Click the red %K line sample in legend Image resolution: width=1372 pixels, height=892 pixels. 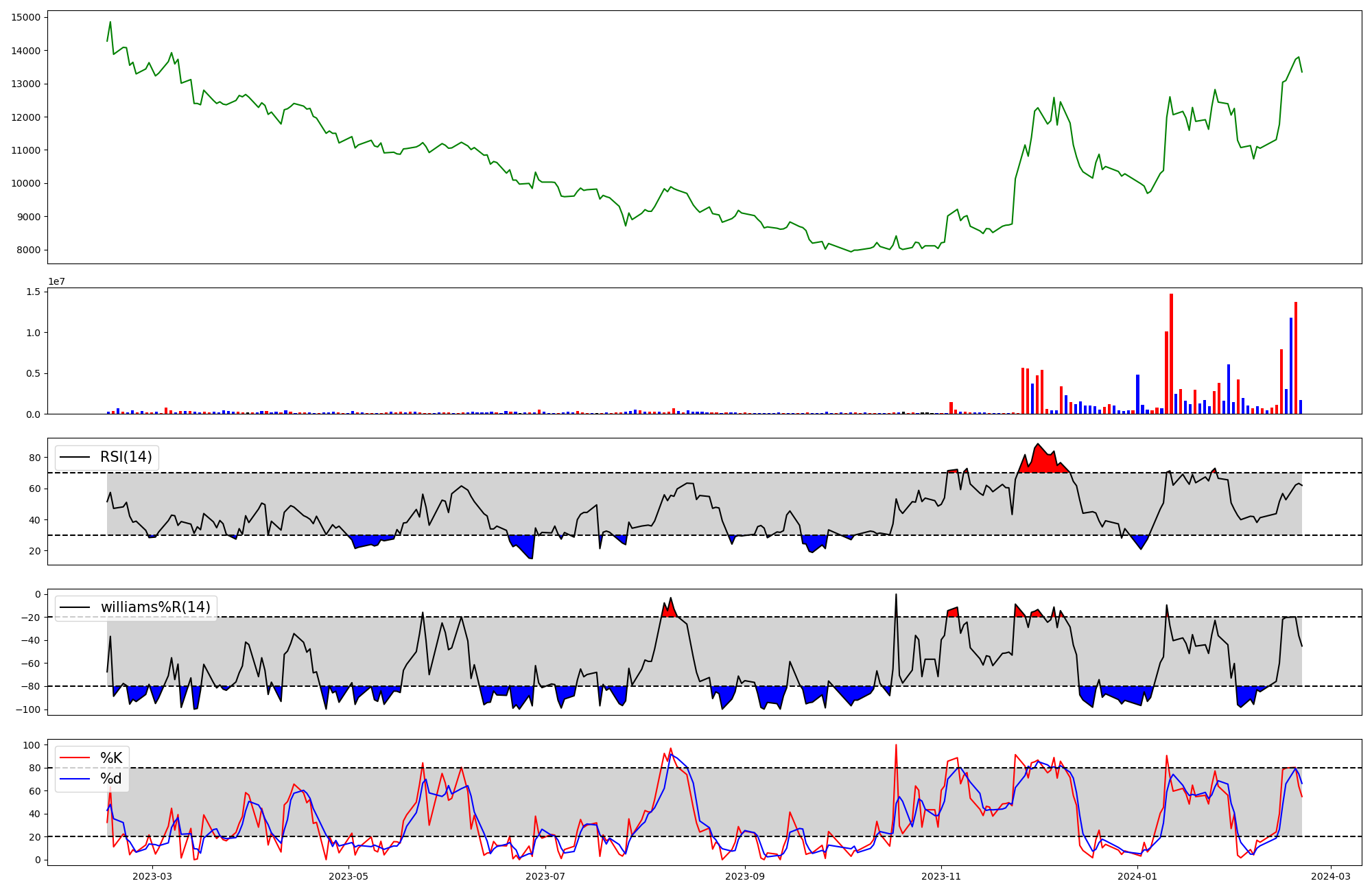pos(75,758)
